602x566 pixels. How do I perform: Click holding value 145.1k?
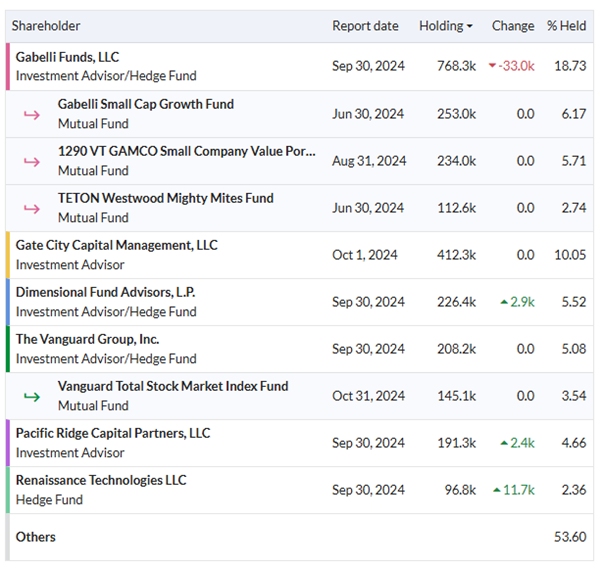coord(456,396)
